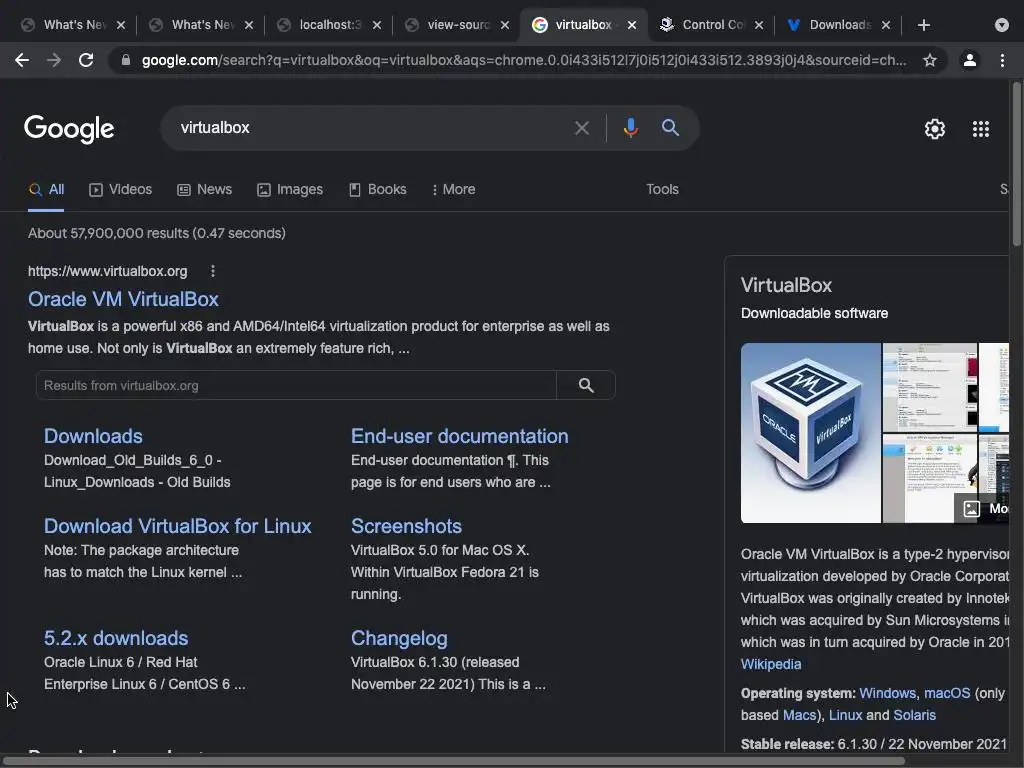This screenshot has height=768, width=1024.
Task: Open the Chrome tab search dropdown arrow
Action: [x=1002, y=25]
